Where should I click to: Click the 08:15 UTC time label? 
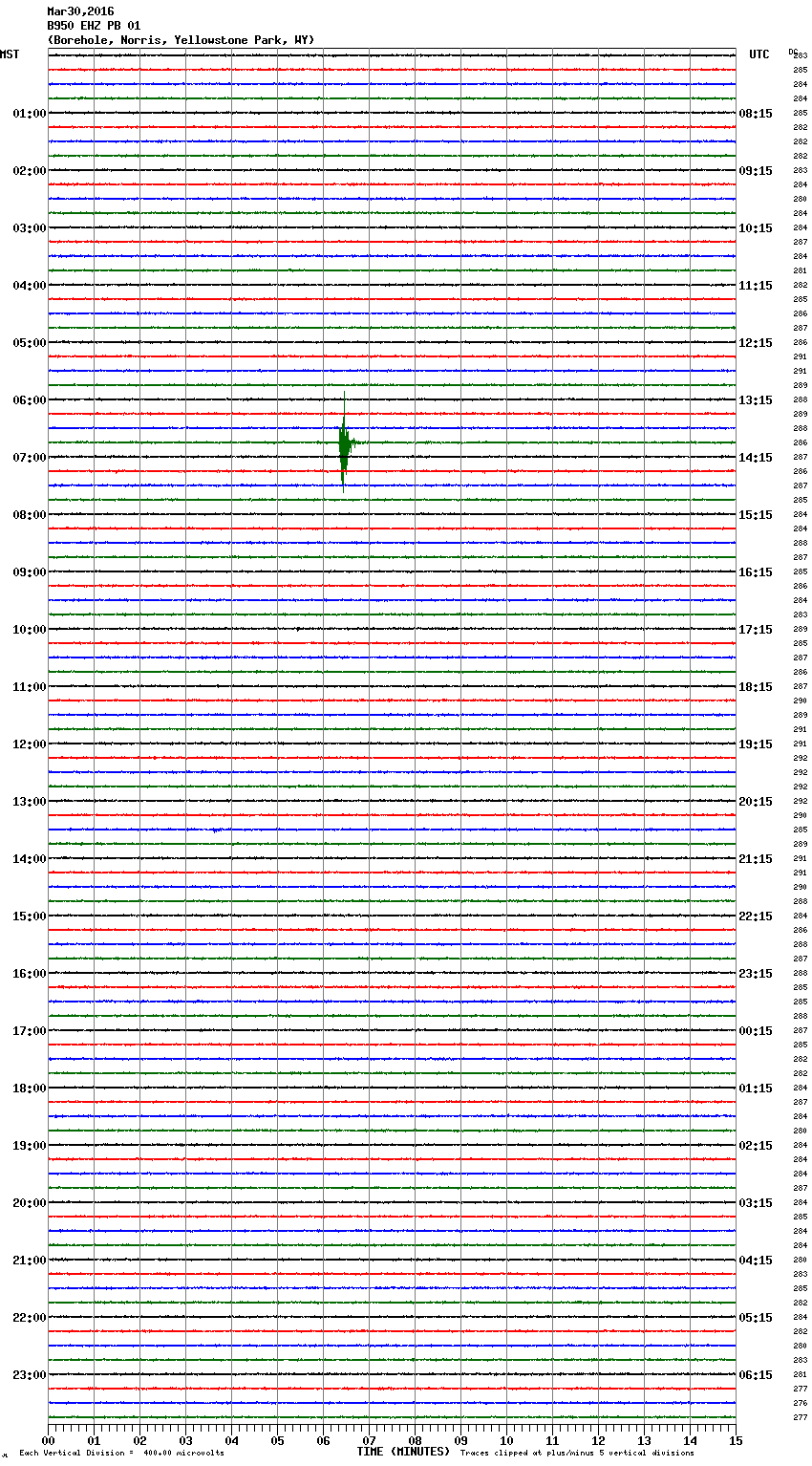click(x=756, y=114)
